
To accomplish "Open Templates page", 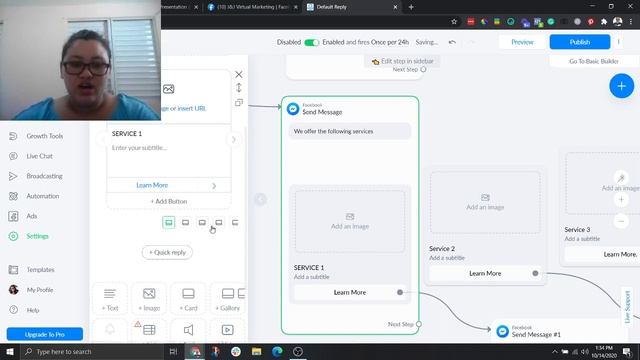I will (x=40, y=269).
